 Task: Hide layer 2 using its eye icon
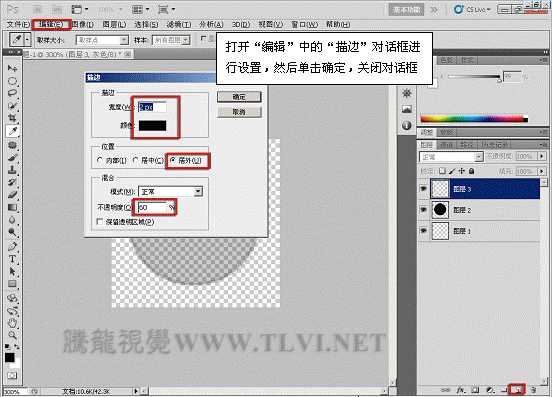coord(424,210)
